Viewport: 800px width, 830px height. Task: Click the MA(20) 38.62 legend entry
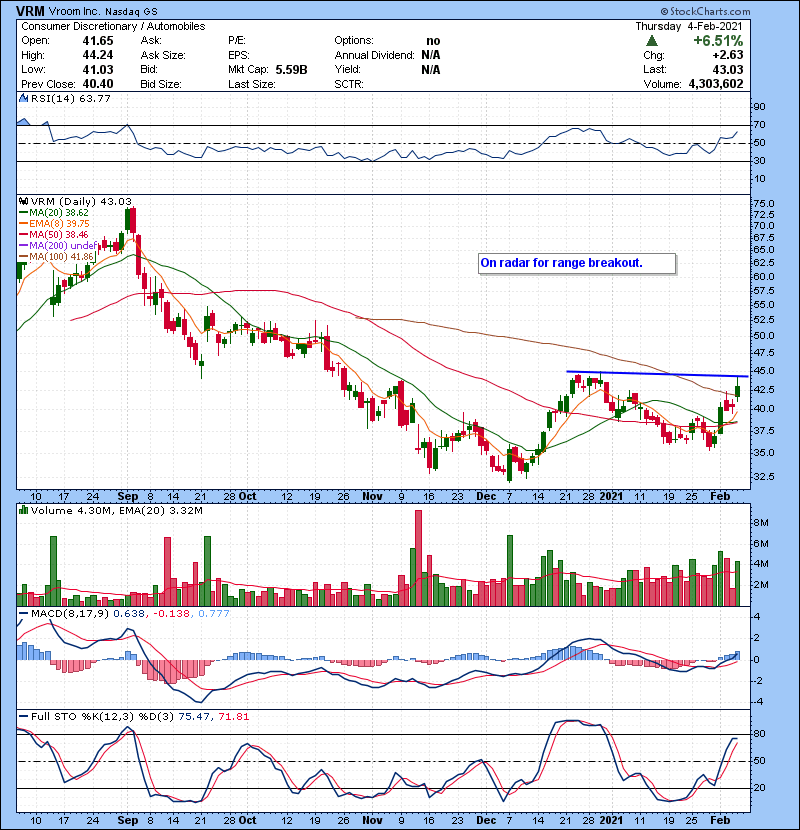coord(54,212)
